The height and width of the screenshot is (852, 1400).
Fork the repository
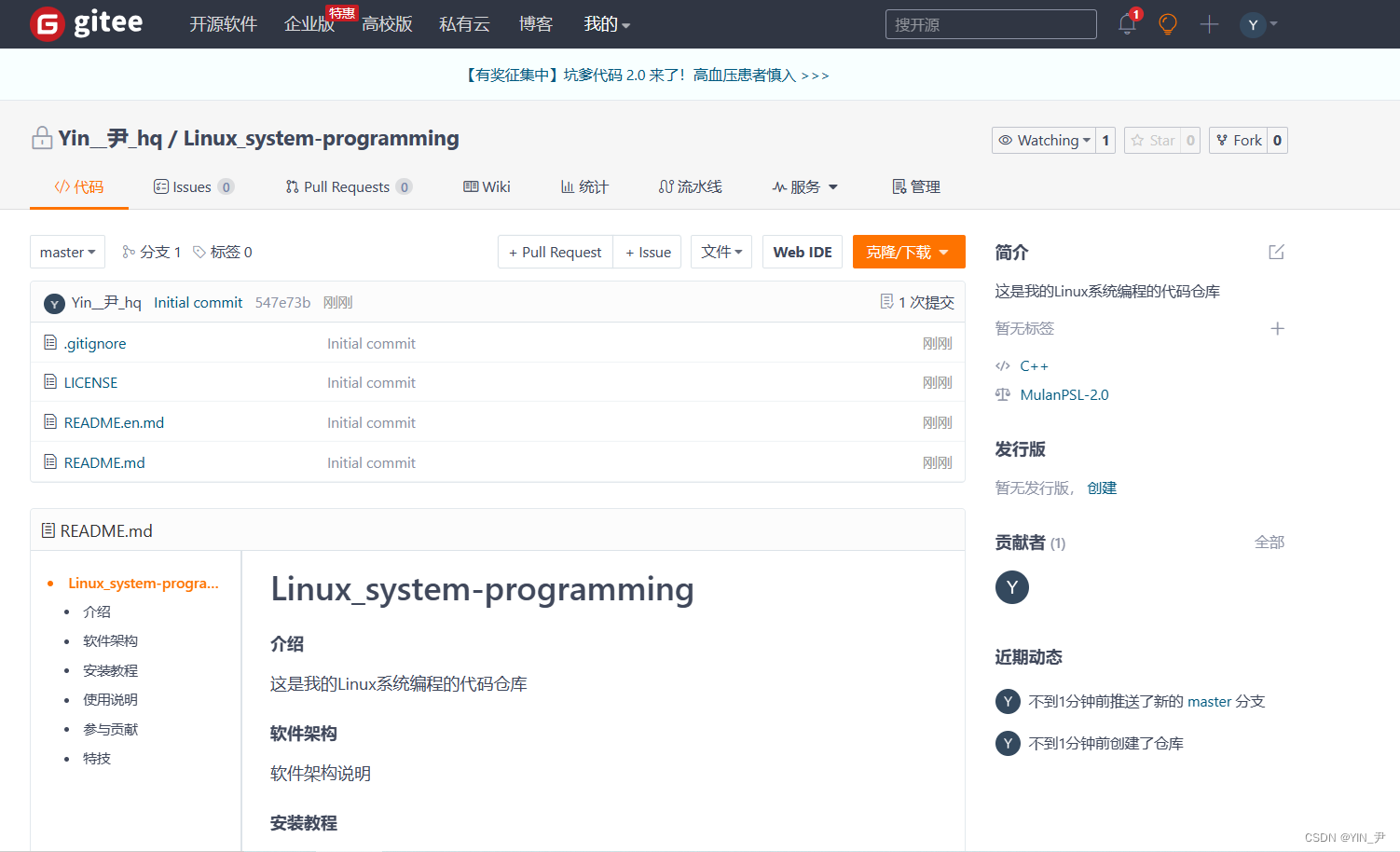click(1239, 140)
